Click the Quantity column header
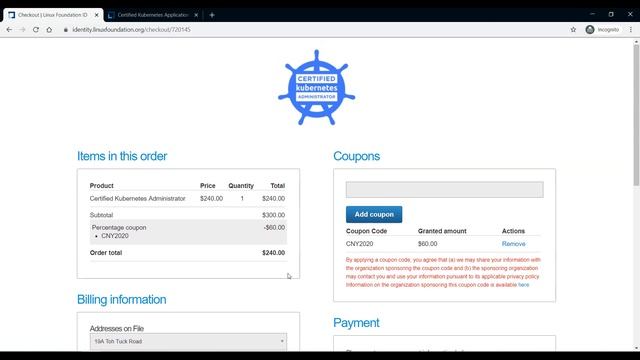This screenshot has height=360, width=640. tap(241, 186)
